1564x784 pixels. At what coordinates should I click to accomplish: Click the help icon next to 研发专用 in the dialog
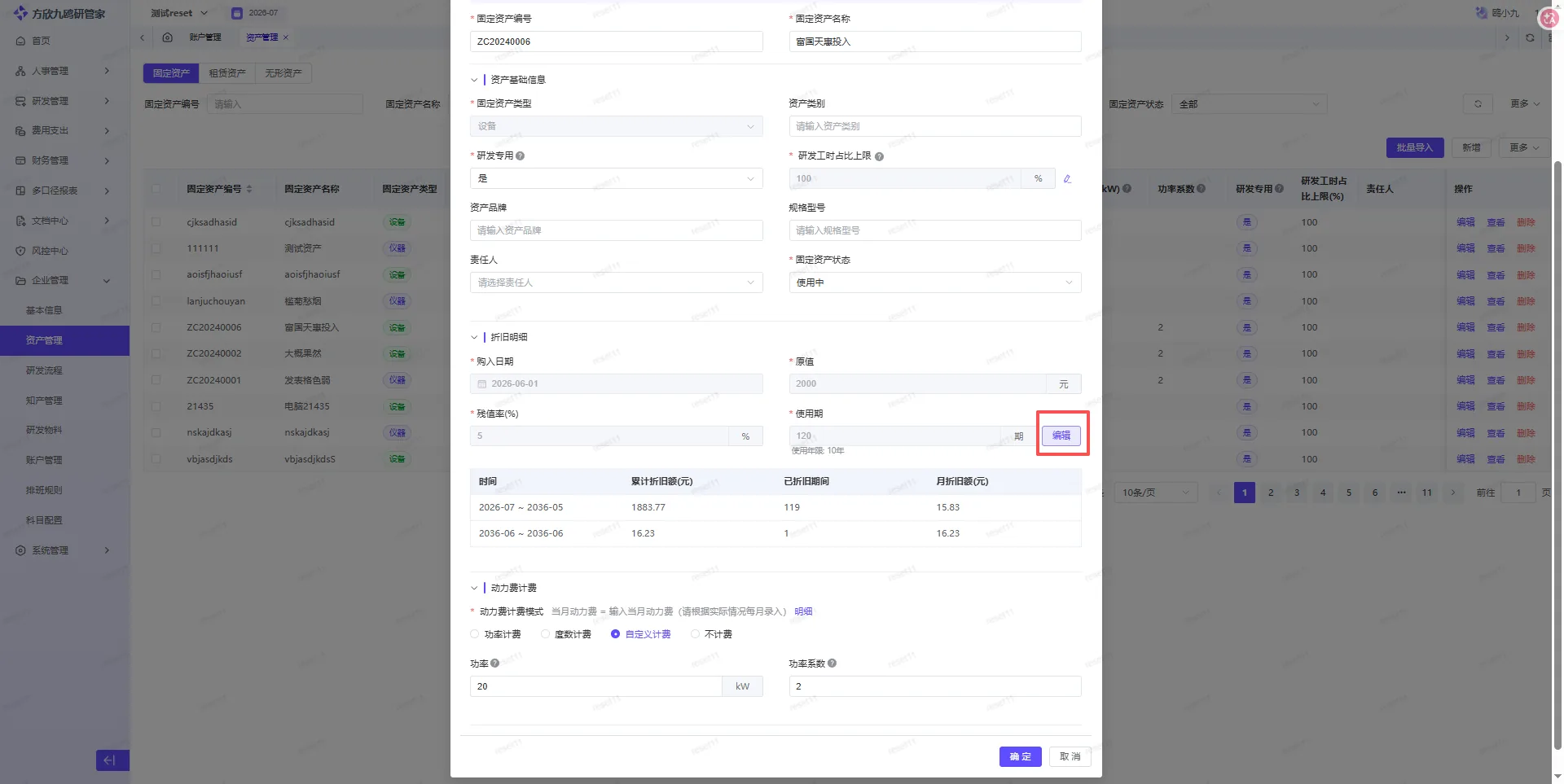pos(520,155)
